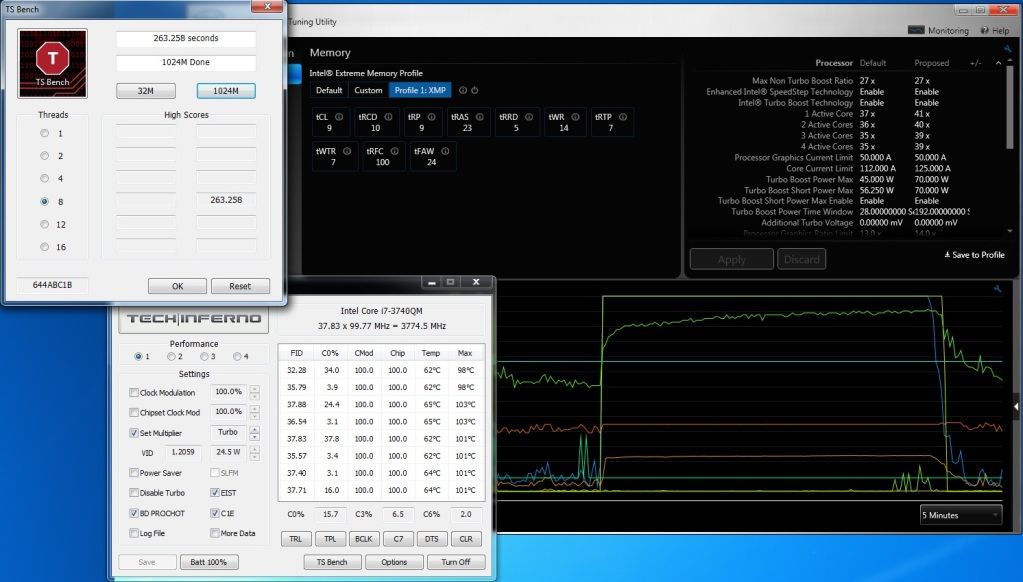
Task: Select Performance profile 3 in ThrottleStop
Action: point(204,356)
